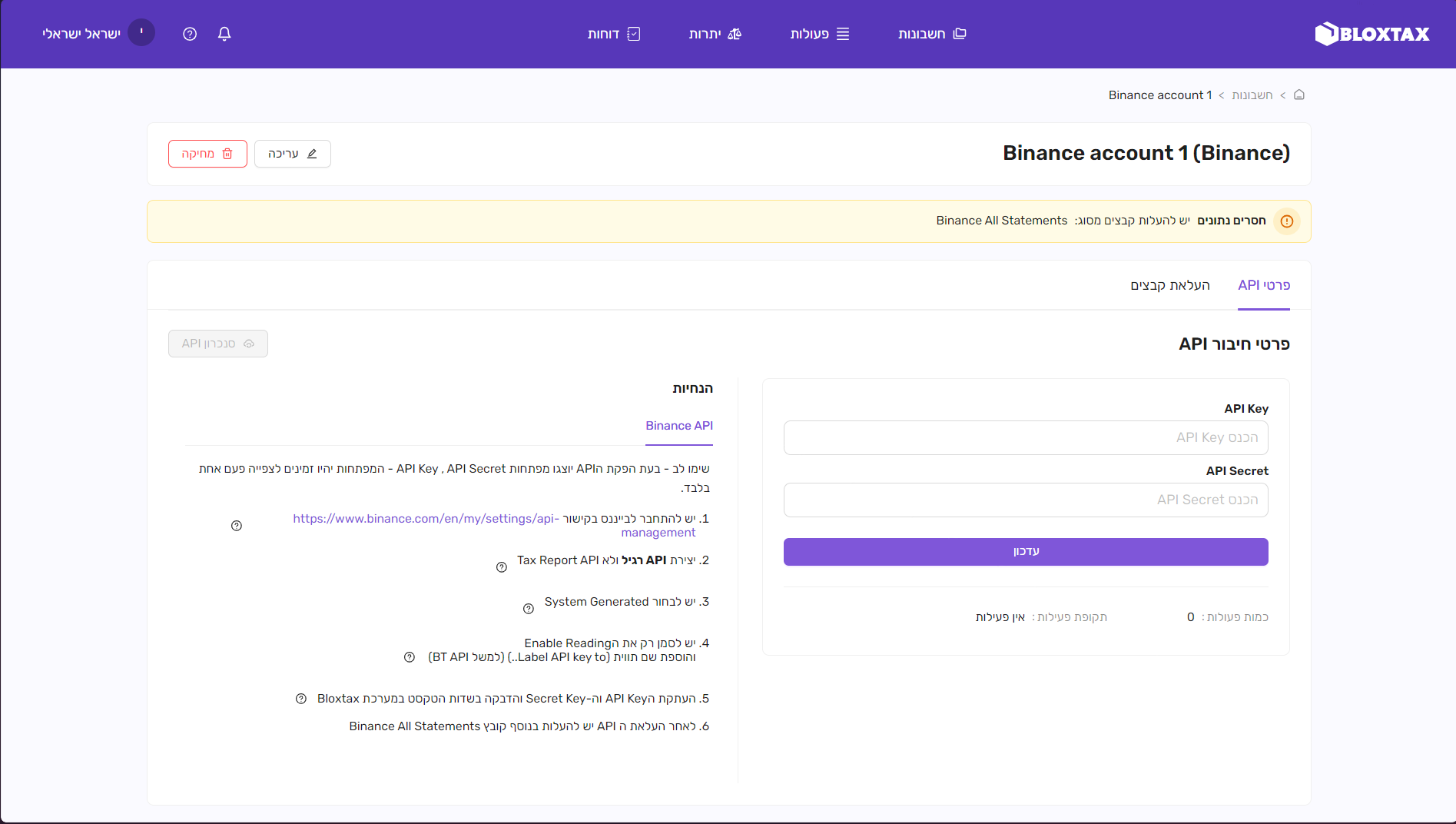Click the עדכון update button
The height and width of the screenshot is (824, 1456).
[x=1026, y=552]
